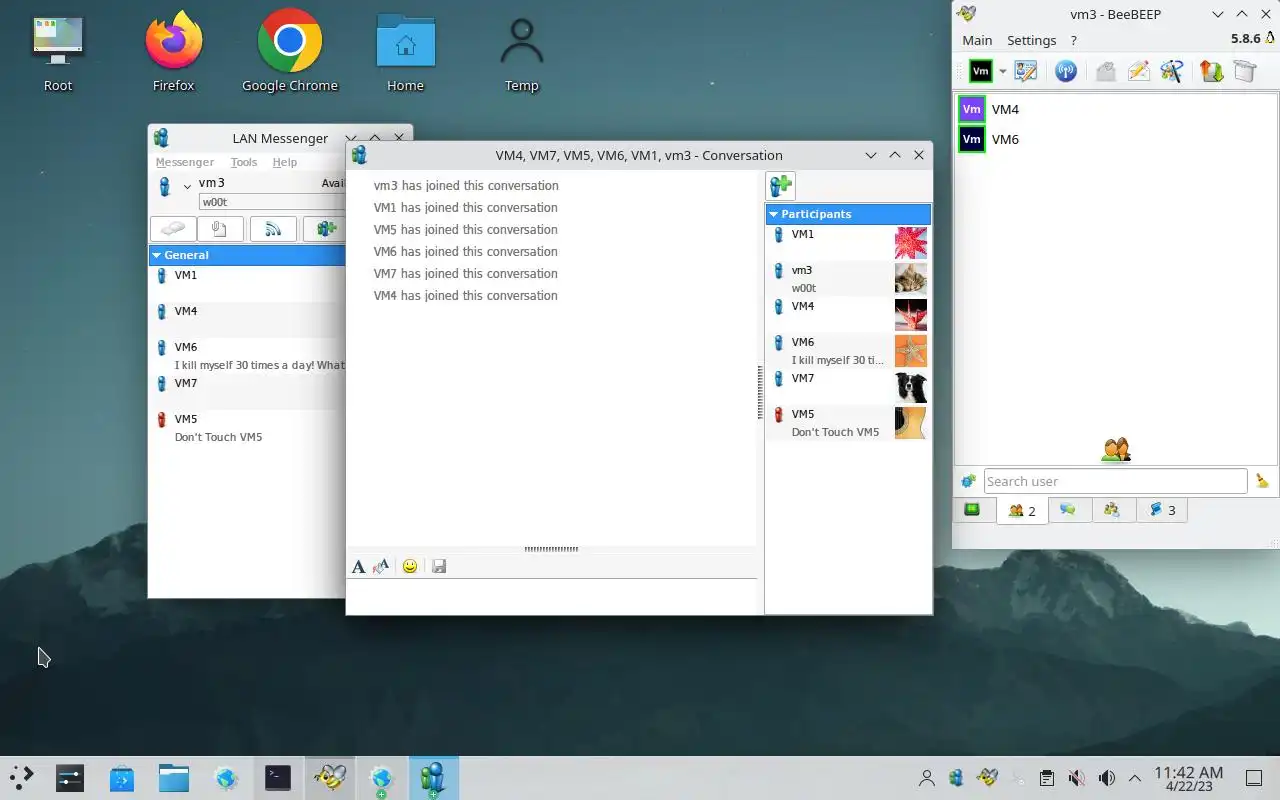Open Firefox from the desktop
The image size is (1280, 800).
(174, 52)
